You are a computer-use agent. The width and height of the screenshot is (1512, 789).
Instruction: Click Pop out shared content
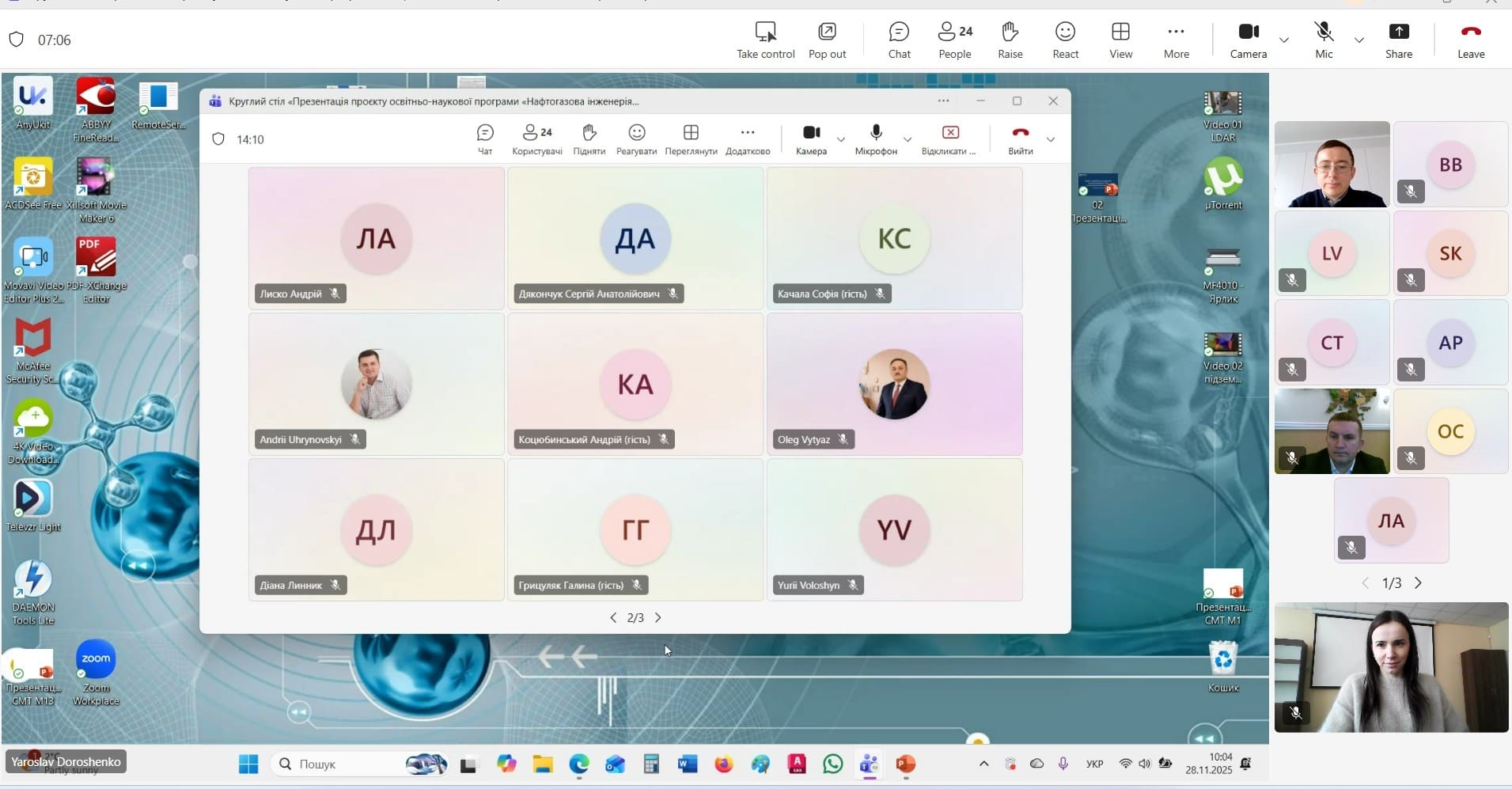click(x=827, y=40)
